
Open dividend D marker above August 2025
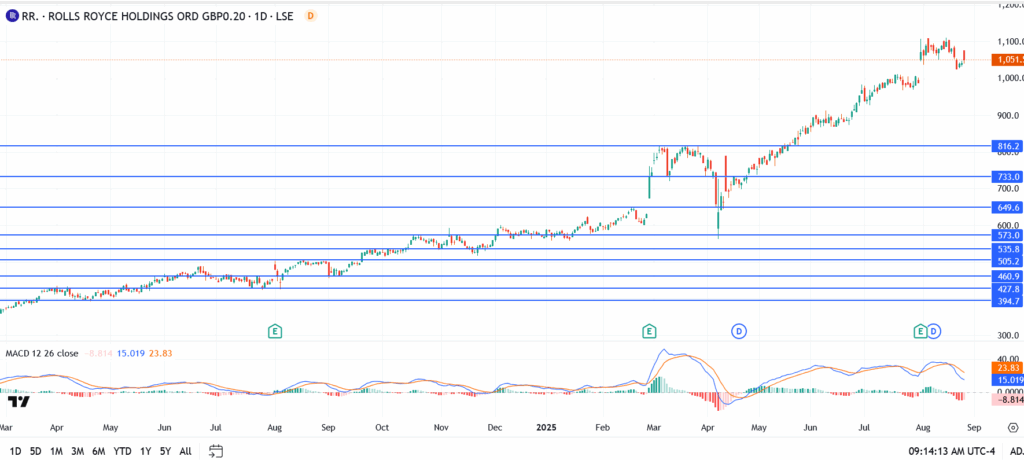[x=933, y=331]
